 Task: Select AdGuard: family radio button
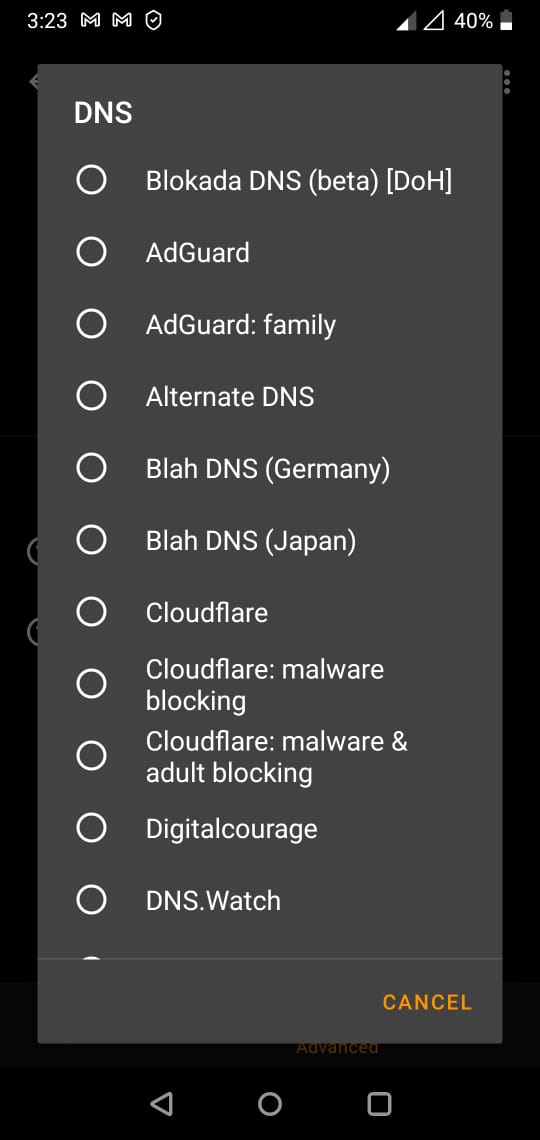[92, 324]
